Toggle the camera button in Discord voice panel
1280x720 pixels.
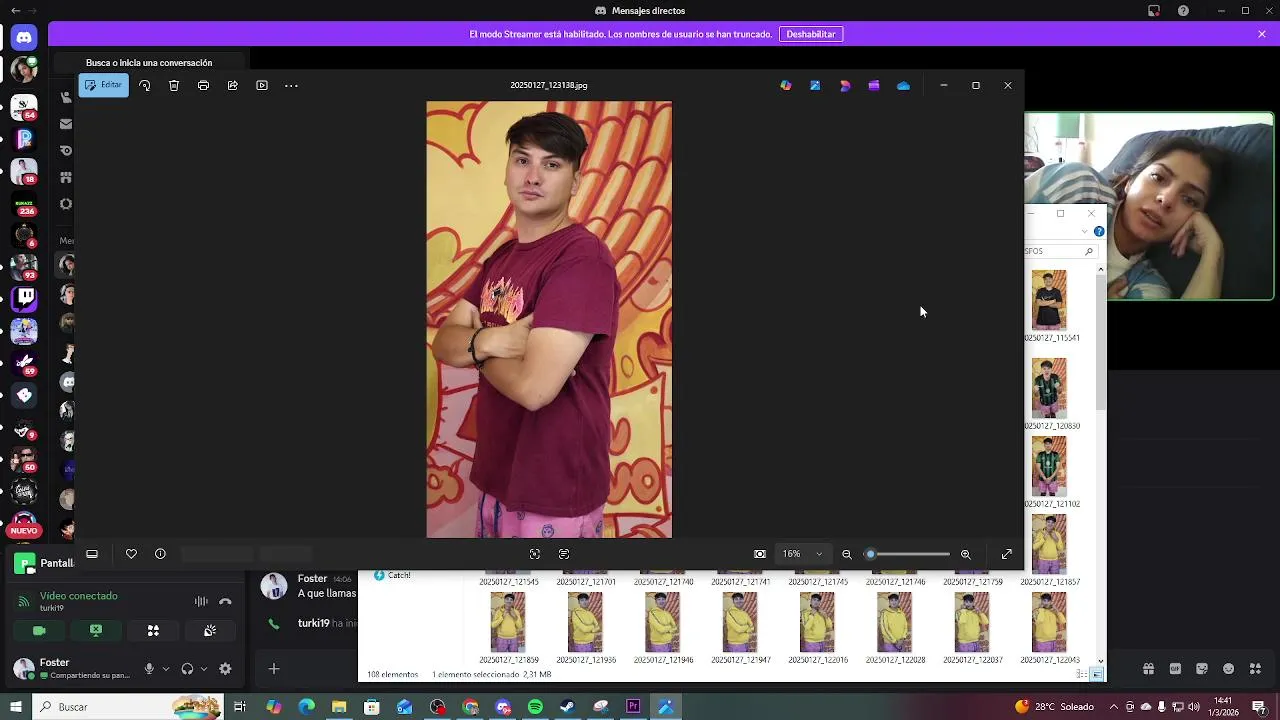click(x=39, y=631)
